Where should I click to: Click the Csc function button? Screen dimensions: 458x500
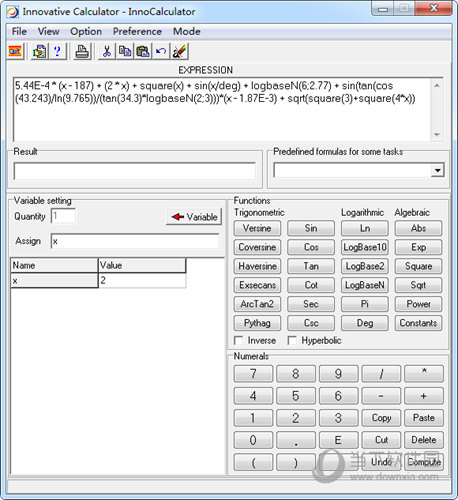pos(311,323)
